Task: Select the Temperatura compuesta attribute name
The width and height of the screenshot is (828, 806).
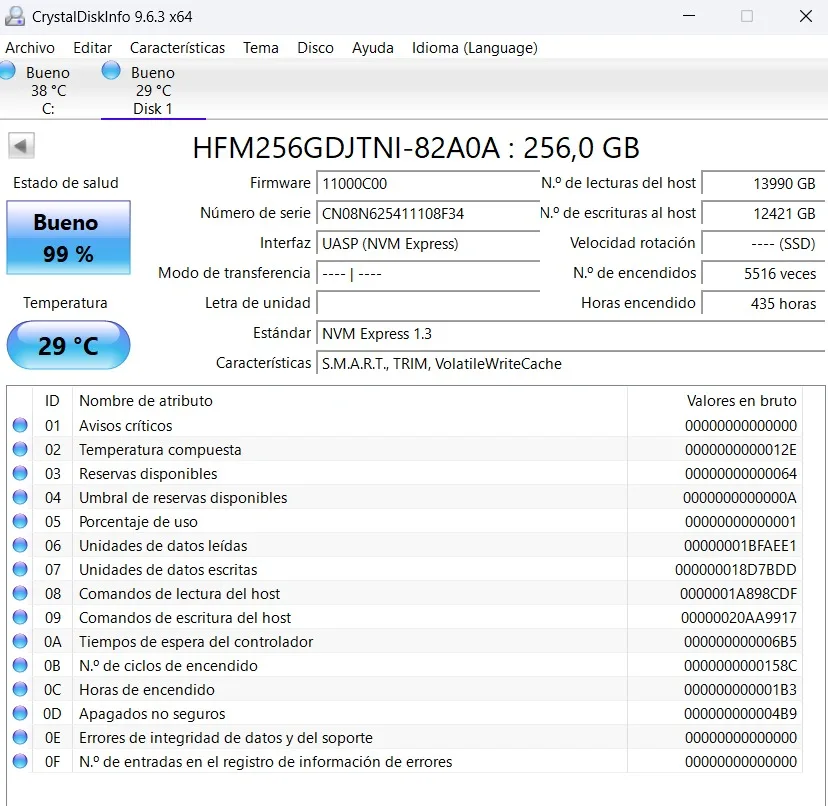Action: [160, 450]
